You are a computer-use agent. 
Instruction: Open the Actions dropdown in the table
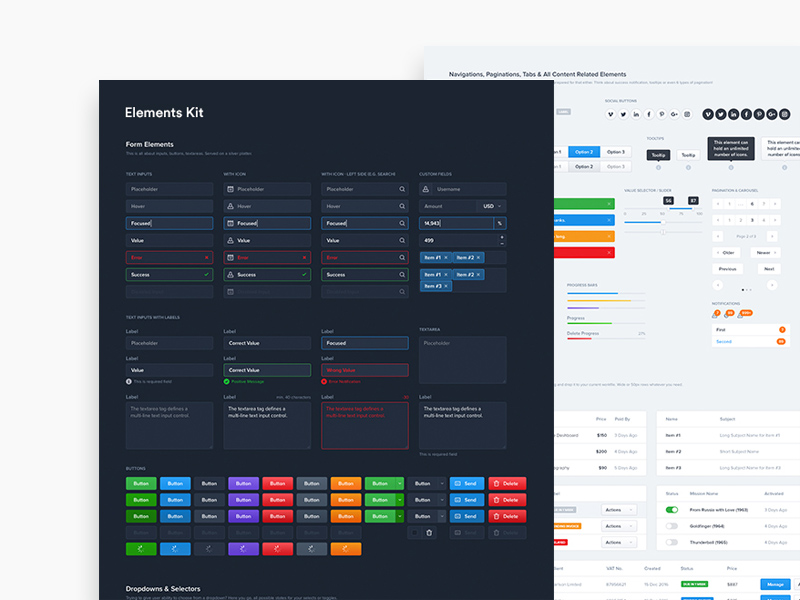619,510
